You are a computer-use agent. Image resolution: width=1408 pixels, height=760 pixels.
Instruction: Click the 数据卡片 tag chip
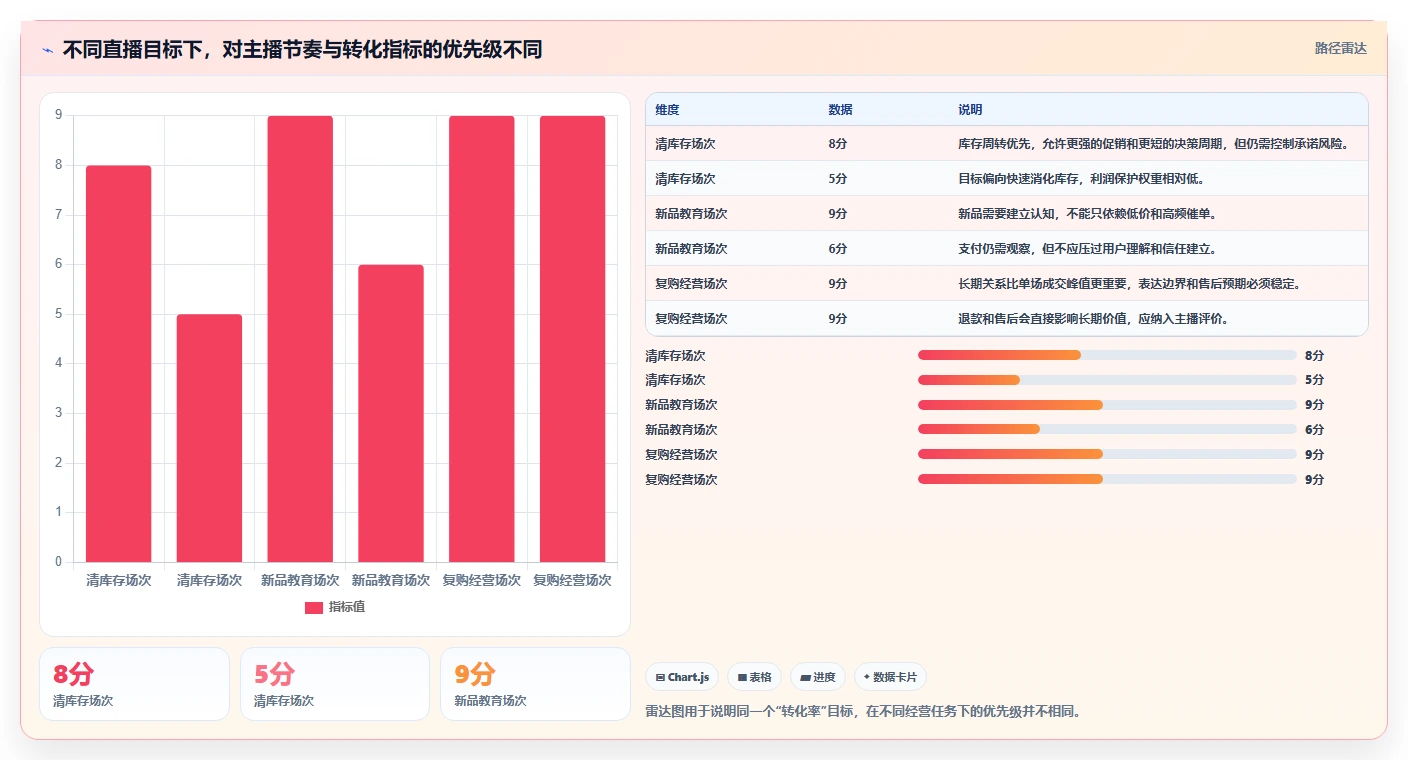[890, 677]
